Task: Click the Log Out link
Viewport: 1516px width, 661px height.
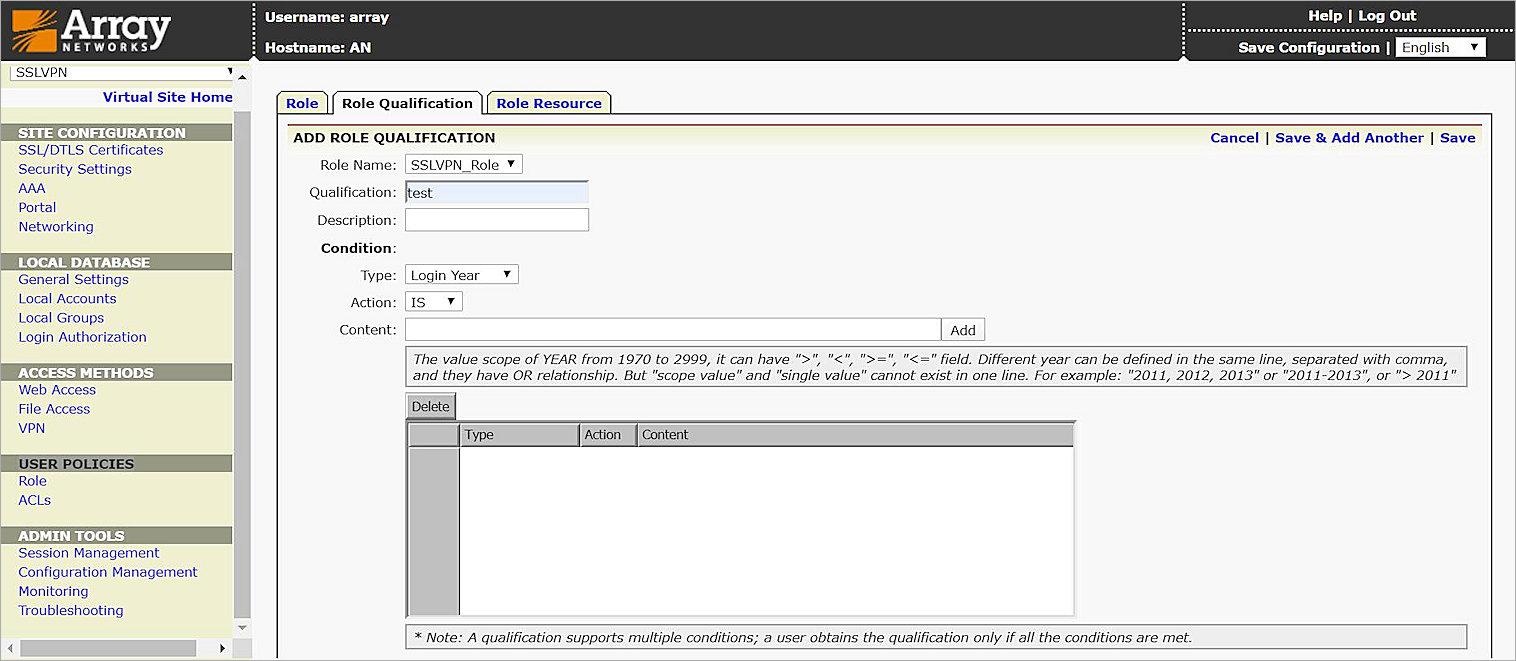Action: 1387,16
